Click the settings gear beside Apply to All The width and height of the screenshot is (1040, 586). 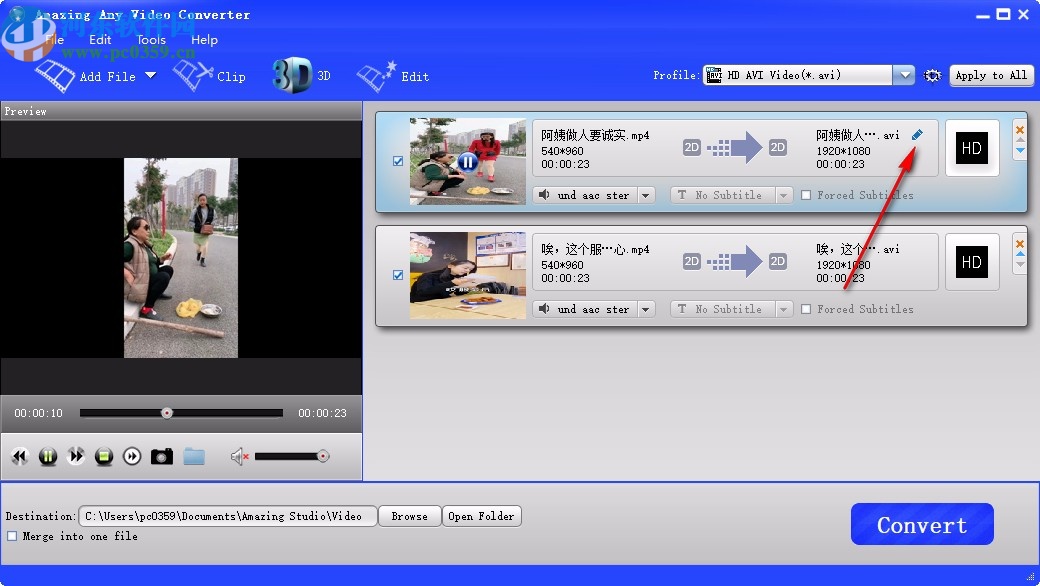(x=932, y=75)
